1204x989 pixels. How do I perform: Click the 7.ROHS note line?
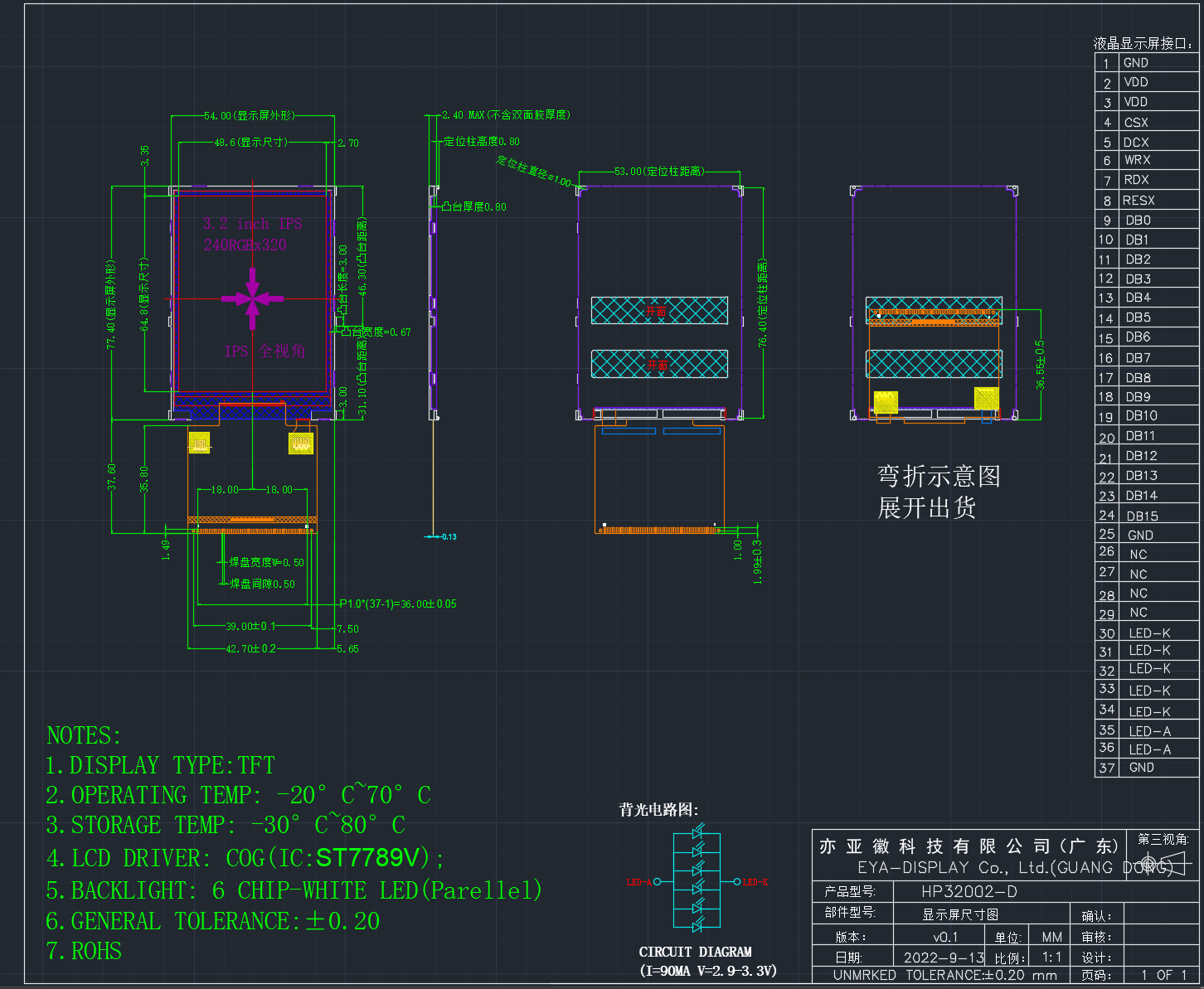pos(84,951)
